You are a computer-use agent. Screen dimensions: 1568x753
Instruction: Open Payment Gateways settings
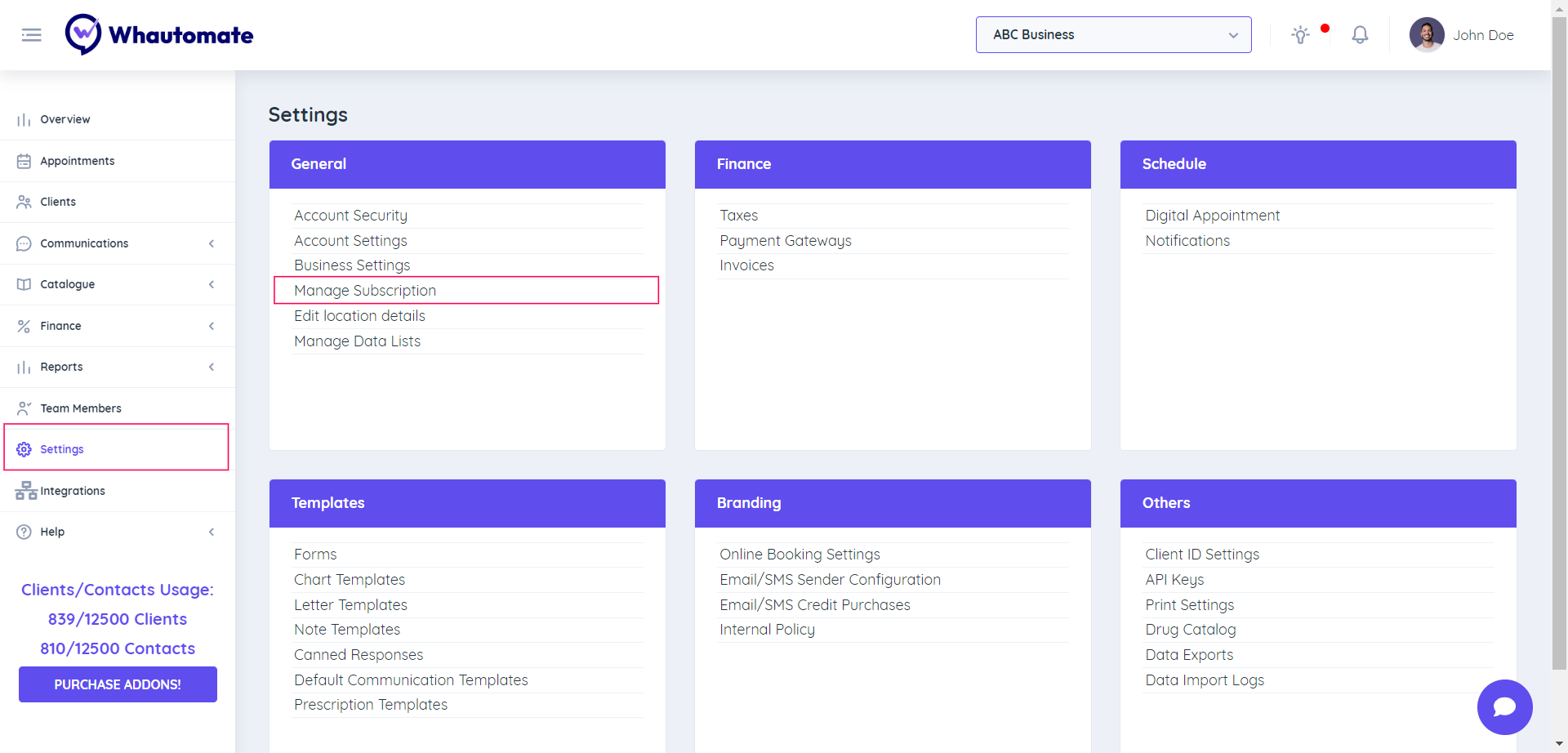click(785, 241)
